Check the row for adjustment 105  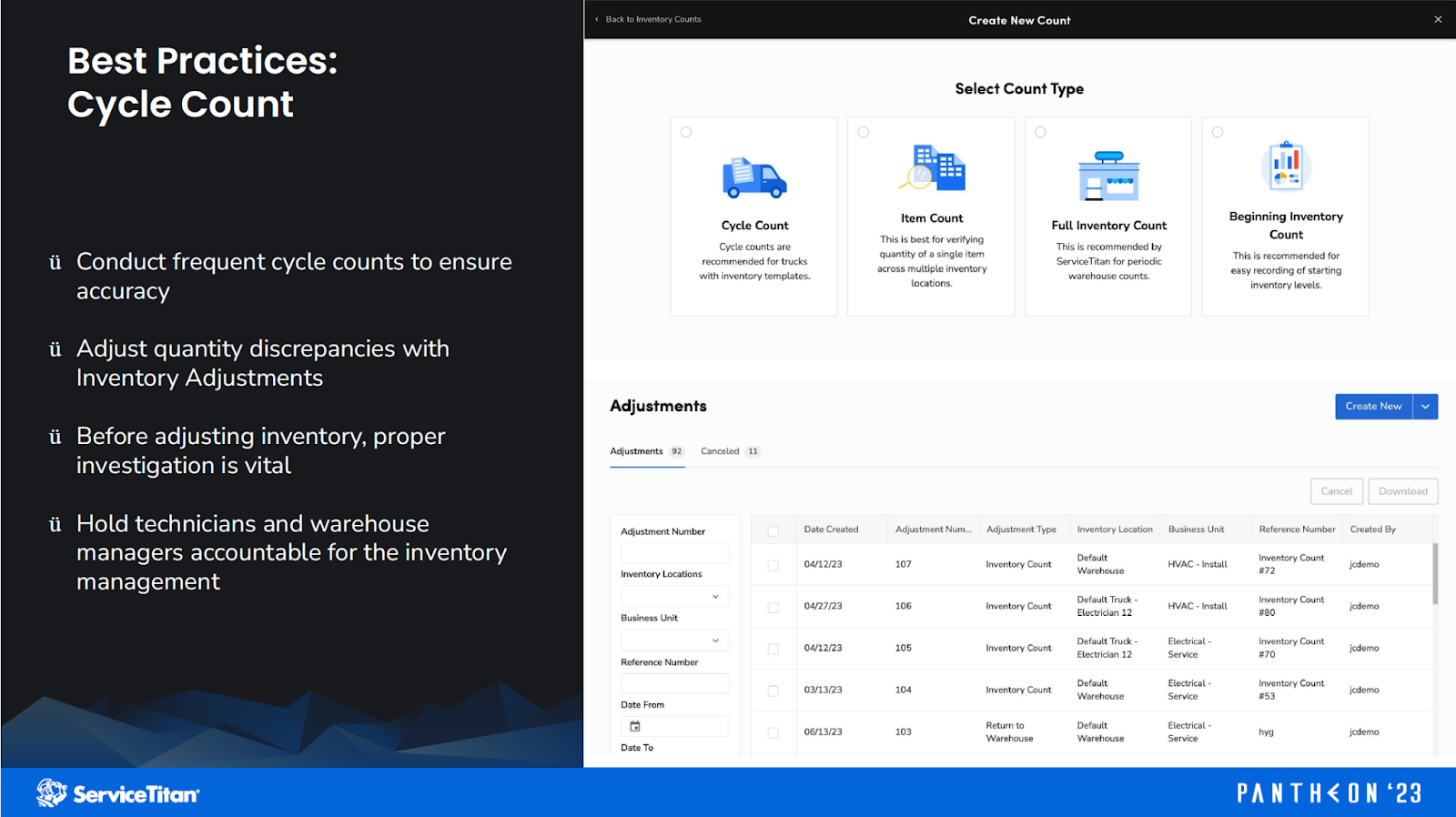click(x=773, y=649)
